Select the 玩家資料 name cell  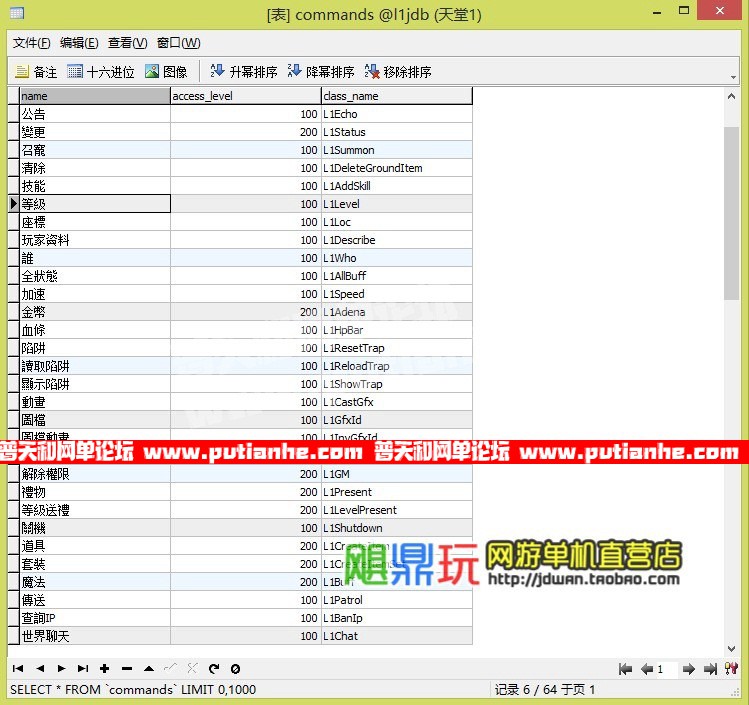click(95, 240)
